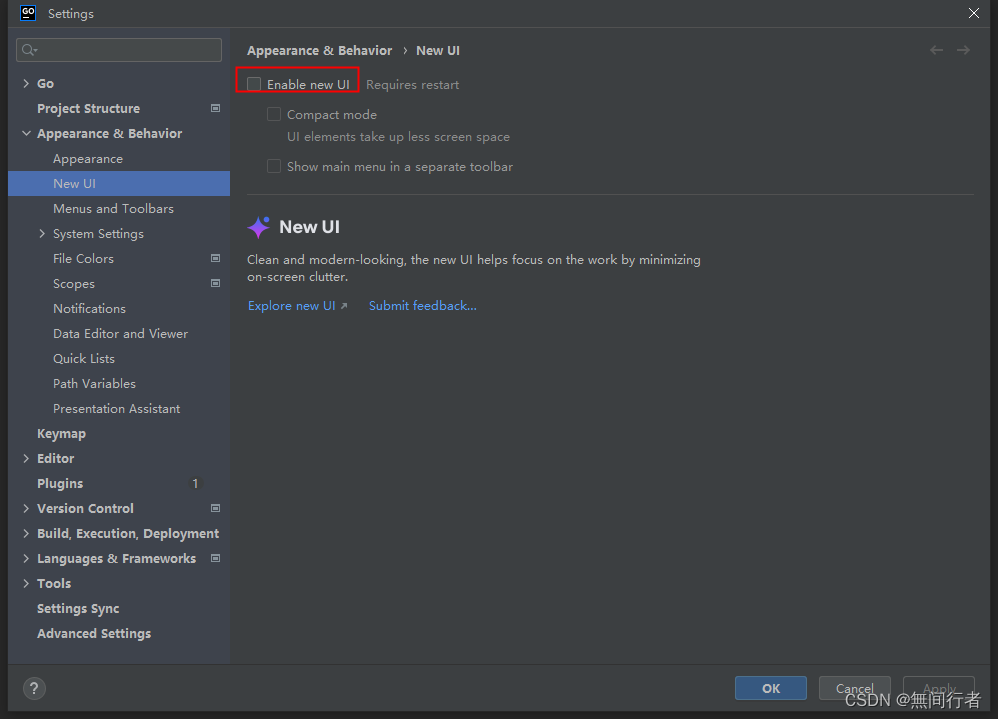Toggle Show main menu in separate toolbar

pyautogui.click(x=274, y=167)
